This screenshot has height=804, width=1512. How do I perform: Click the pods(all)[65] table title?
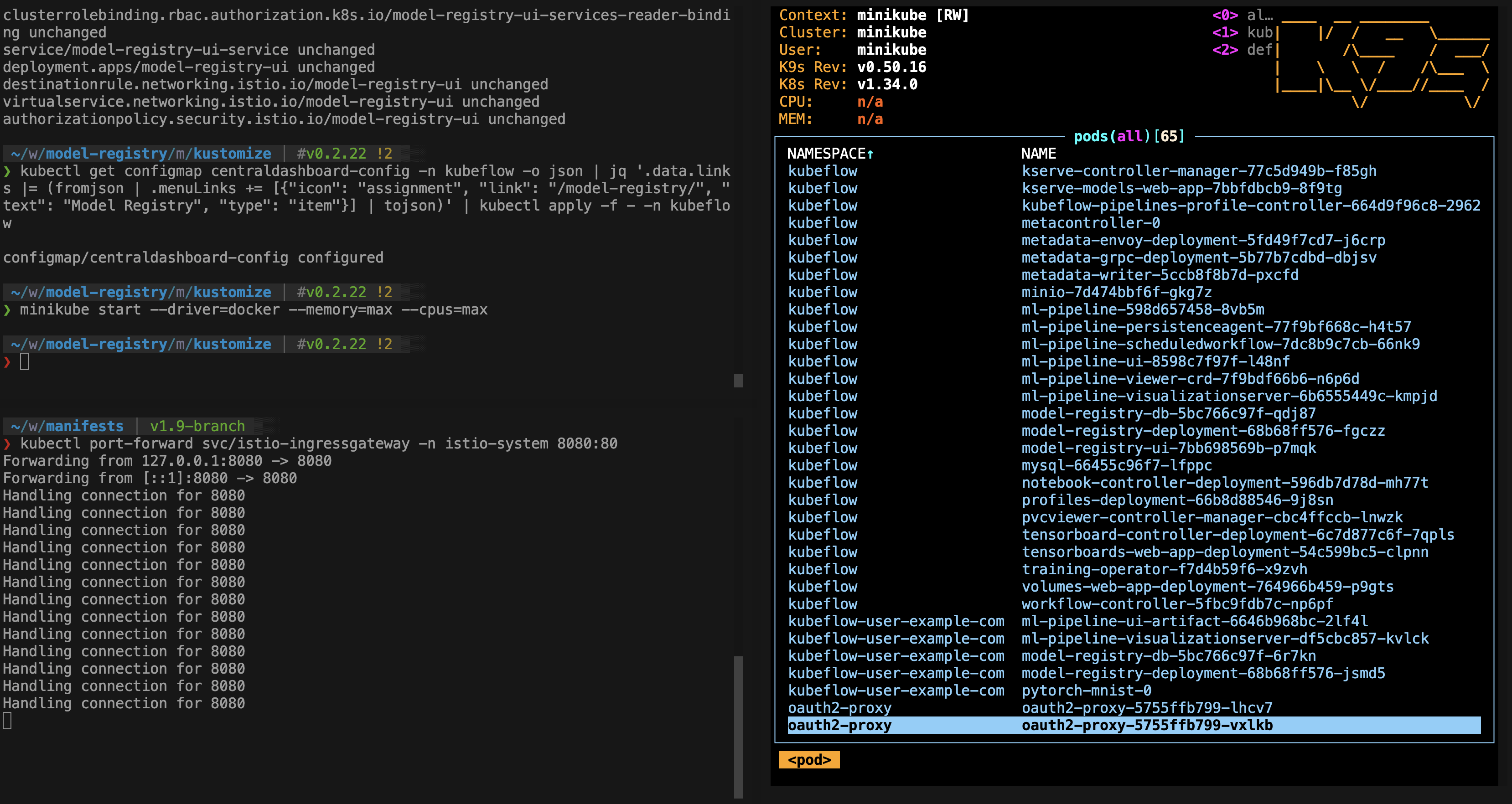click(x=1129, y=137)
